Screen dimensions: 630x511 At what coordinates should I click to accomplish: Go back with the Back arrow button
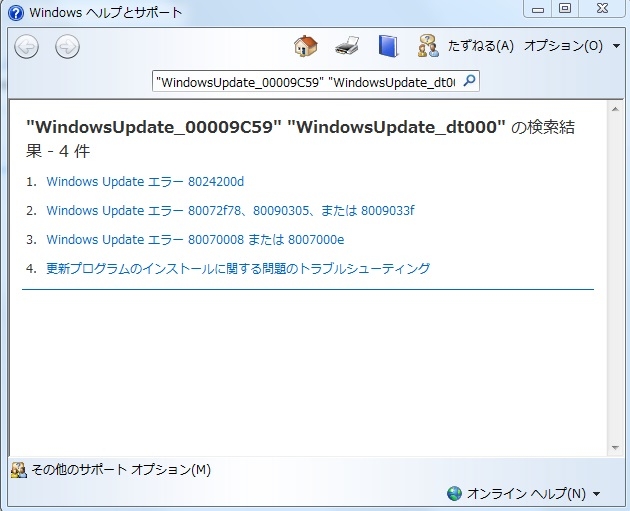coord(27,47)
